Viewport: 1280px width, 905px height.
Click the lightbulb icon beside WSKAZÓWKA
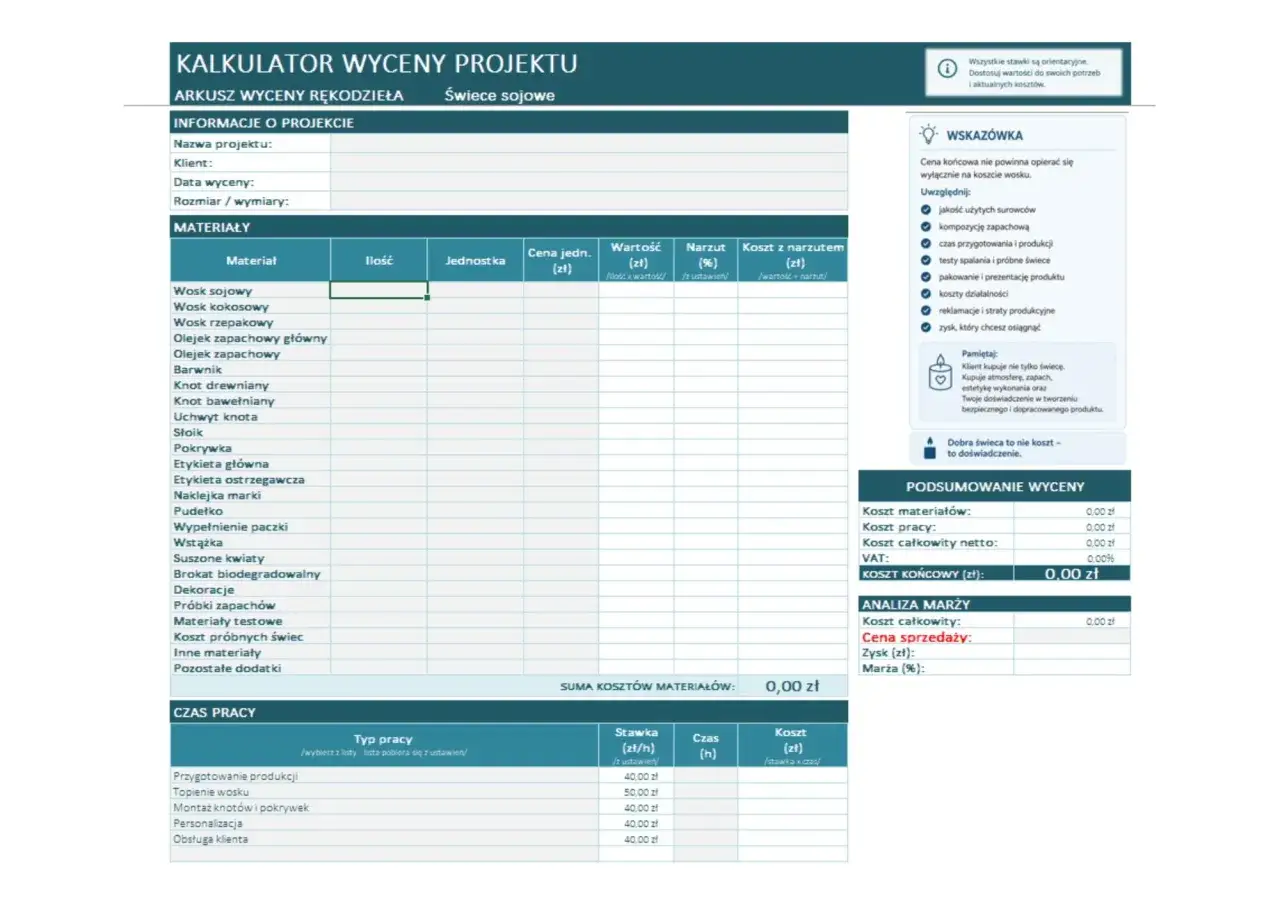click(929, 134)
